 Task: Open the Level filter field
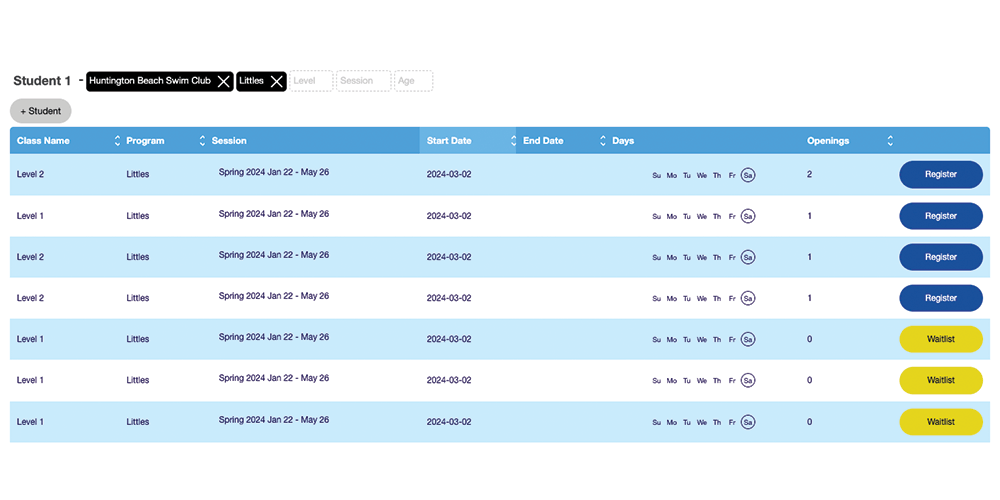pos(311,81)
